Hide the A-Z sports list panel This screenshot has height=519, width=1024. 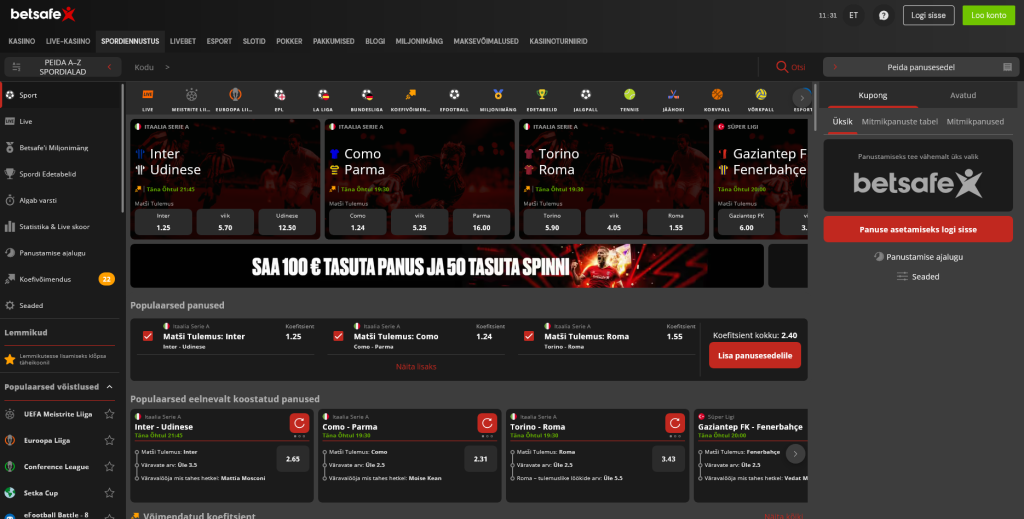pyautogui.click(x=63, y=67)
